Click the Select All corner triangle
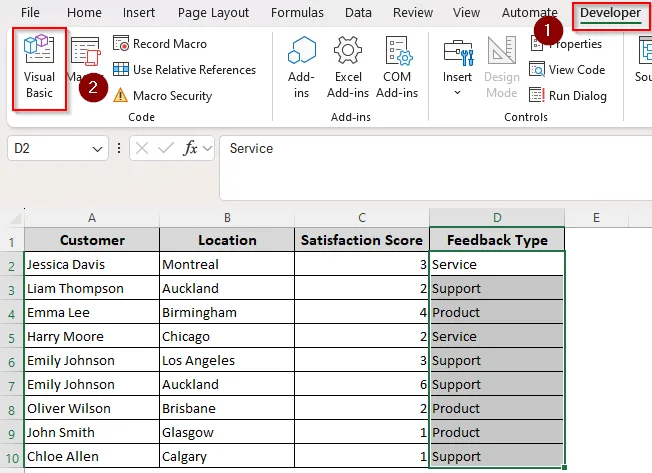Image resolution: width=652 pixels, height=473 pixels. click(15, 218)
